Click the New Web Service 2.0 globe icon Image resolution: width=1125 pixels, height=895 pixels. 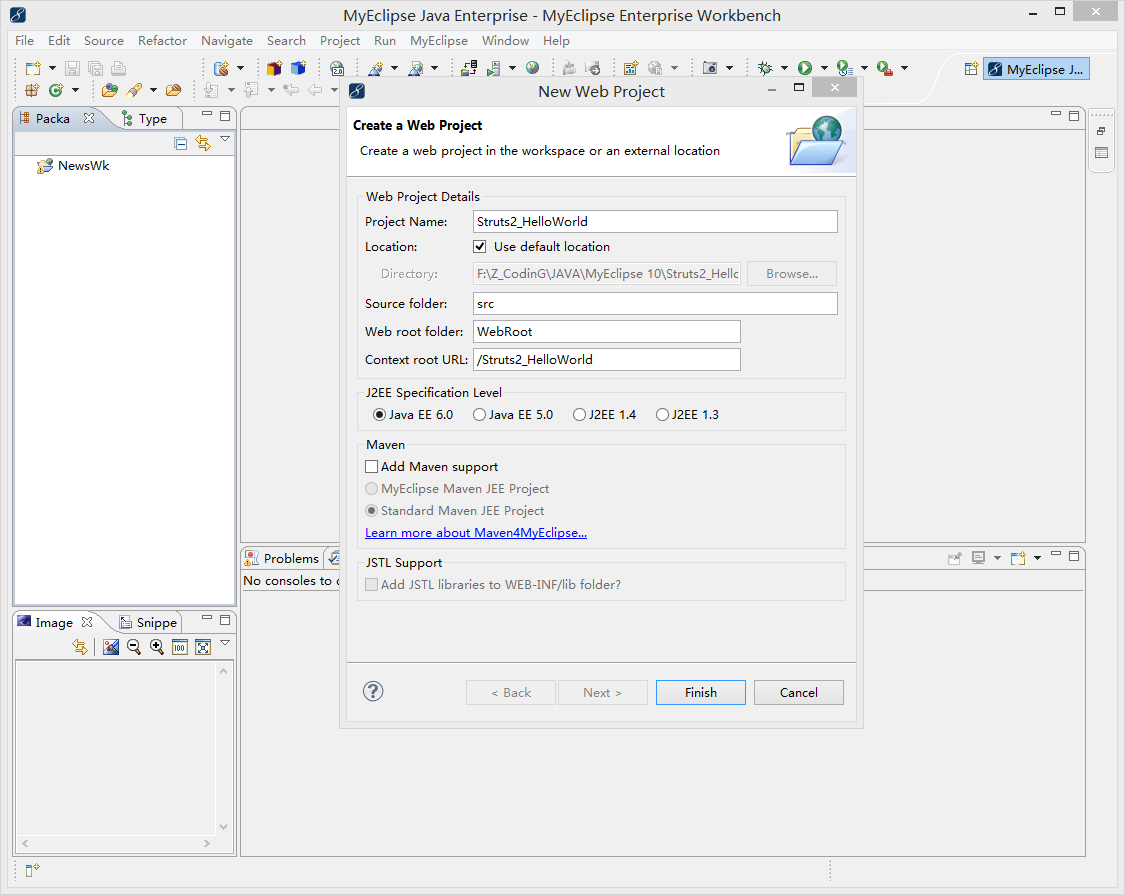point(336,68)
